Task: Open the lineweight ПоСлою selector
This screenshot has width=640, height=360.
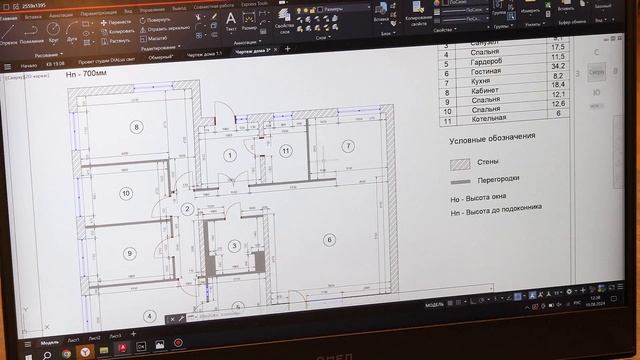Action: [465, 10]
